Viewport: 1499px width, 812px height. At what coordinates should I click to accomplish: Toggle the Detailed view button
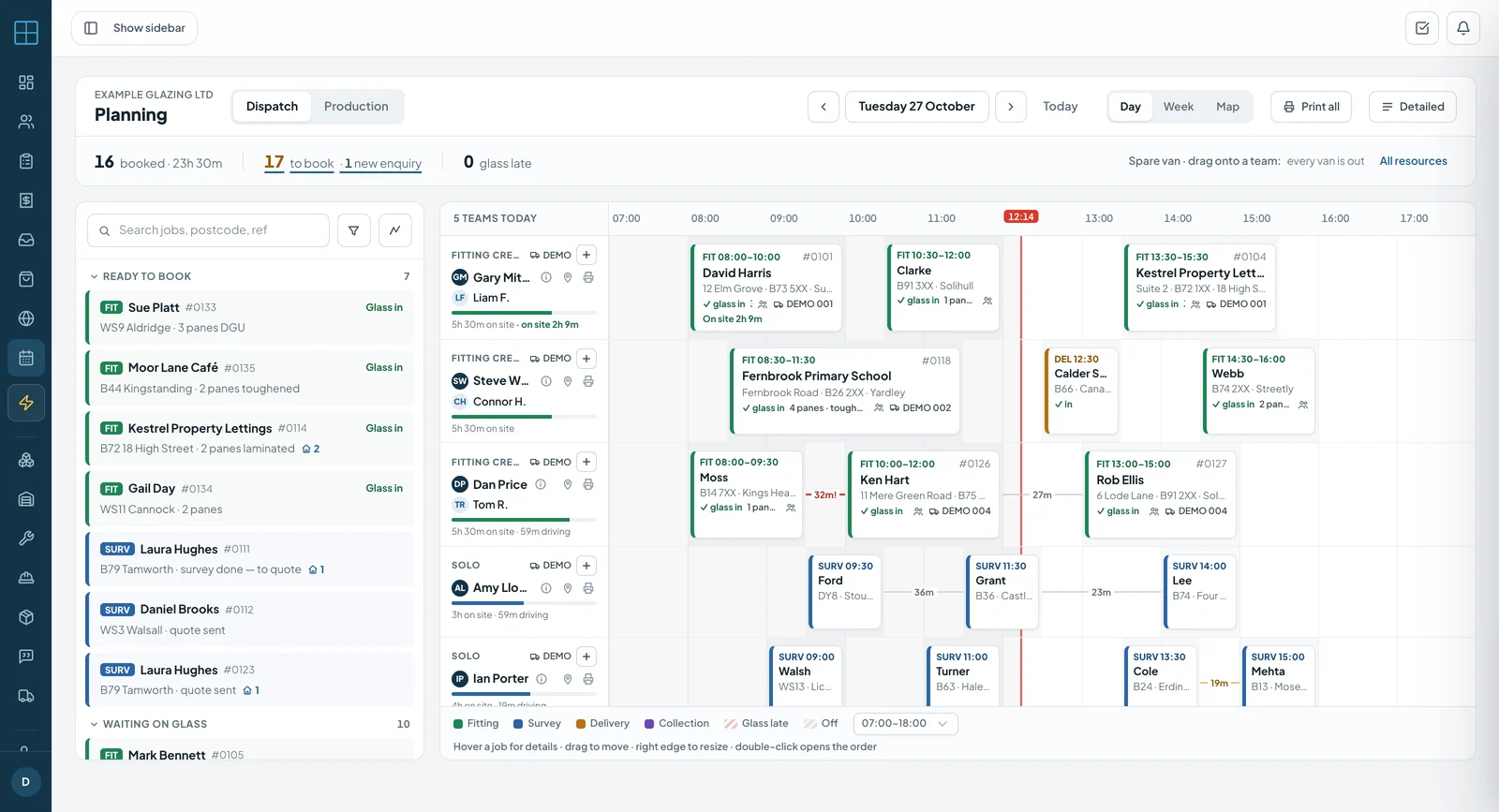pos(1413,107)
